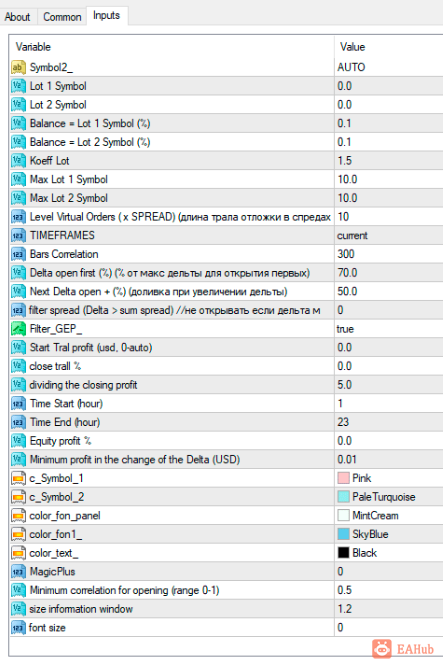Click the icon beside size information window
Viewport: 443px width, 664px height.
coord(18,609)
